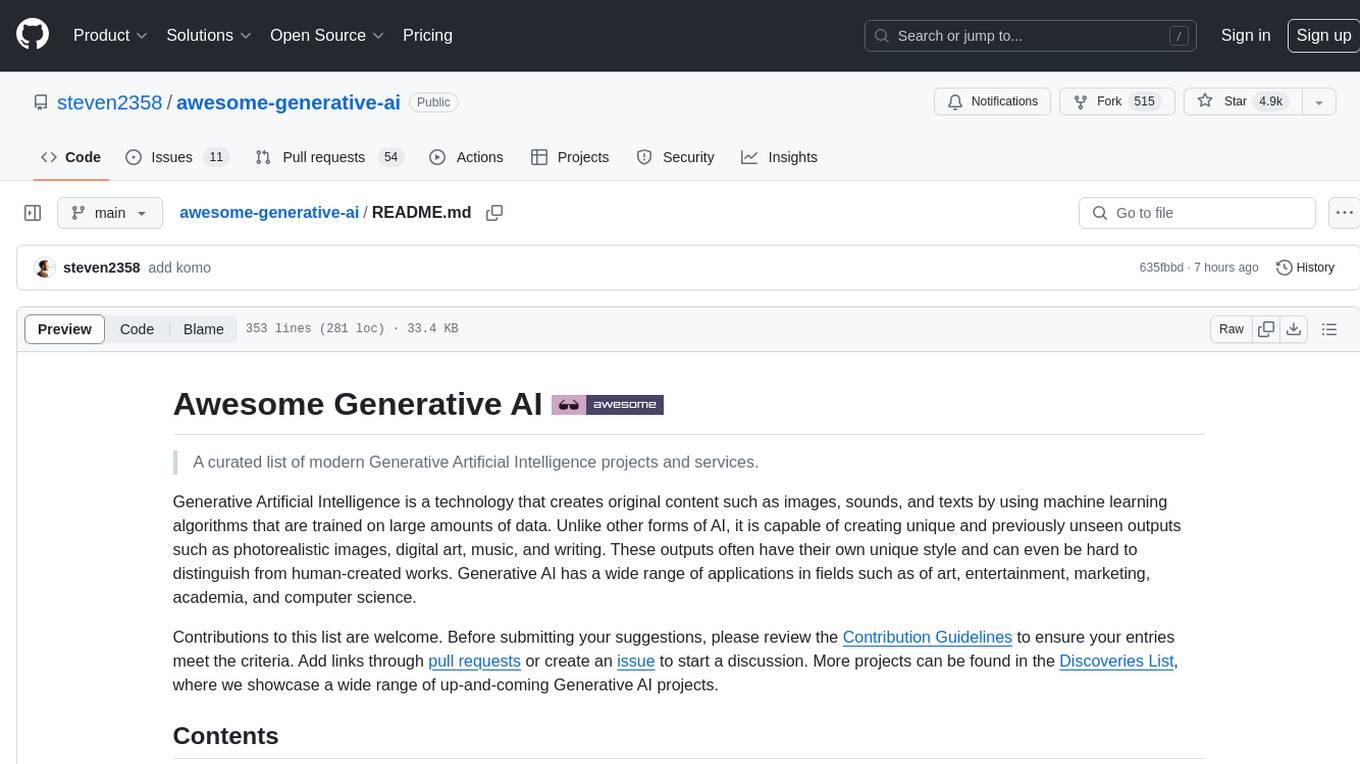Open the more file actions menu
The width and height of the screenshot is (1360, 764).
pos(1344,213)
